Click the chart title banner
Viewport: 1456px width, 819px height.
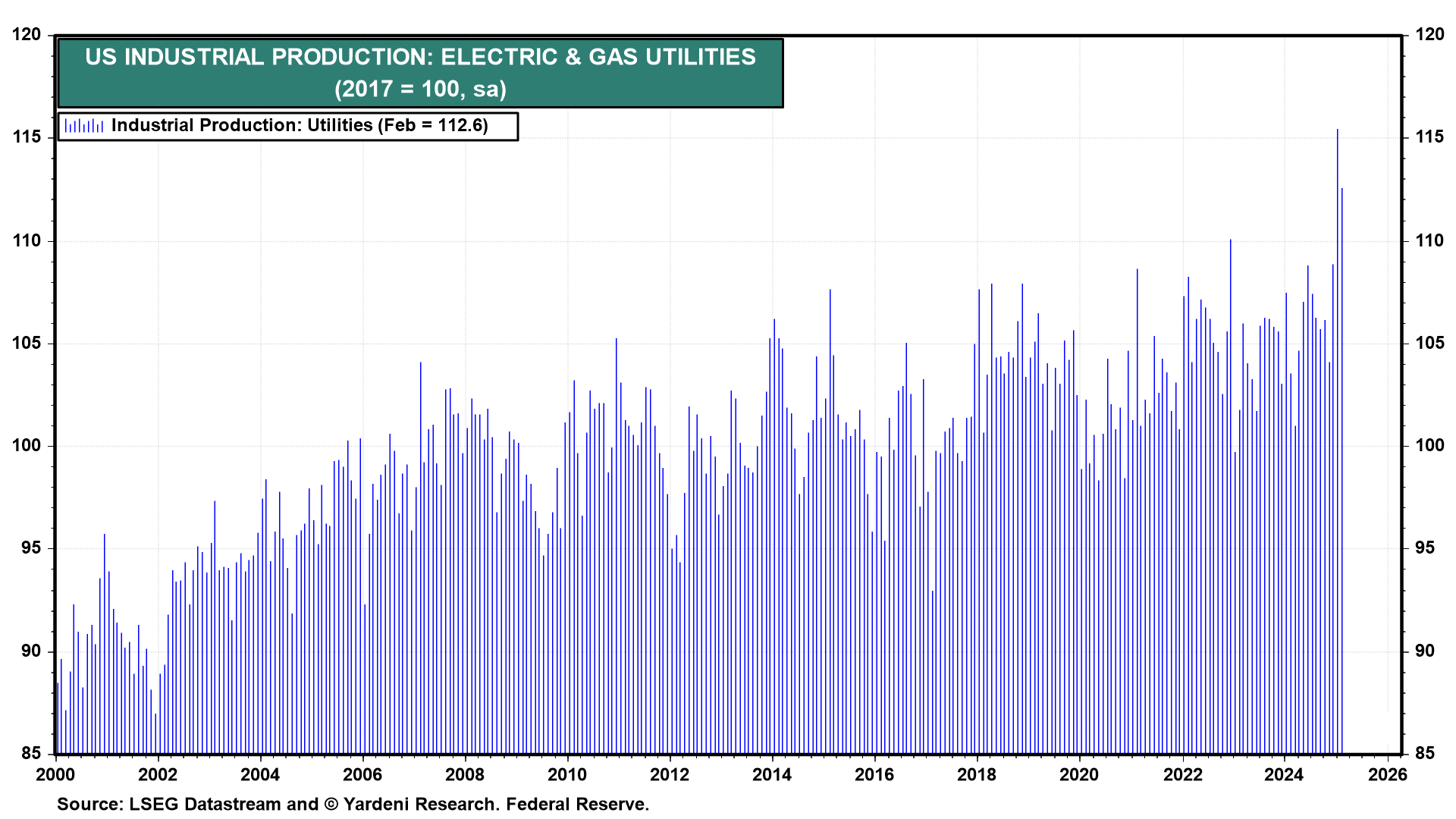pos(420,58)
